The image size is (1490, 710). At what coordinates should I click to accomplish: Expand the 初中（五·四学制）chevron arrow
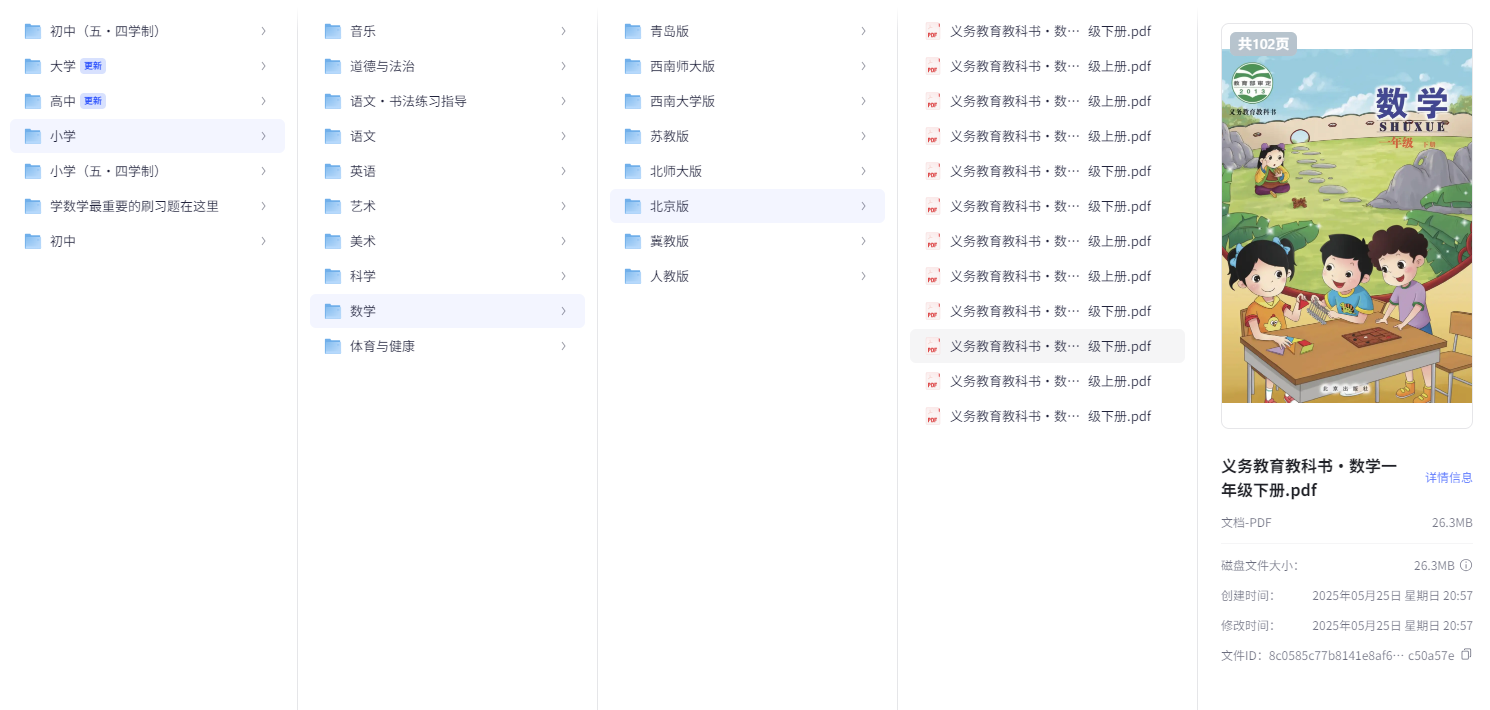(x=263, y=31)
